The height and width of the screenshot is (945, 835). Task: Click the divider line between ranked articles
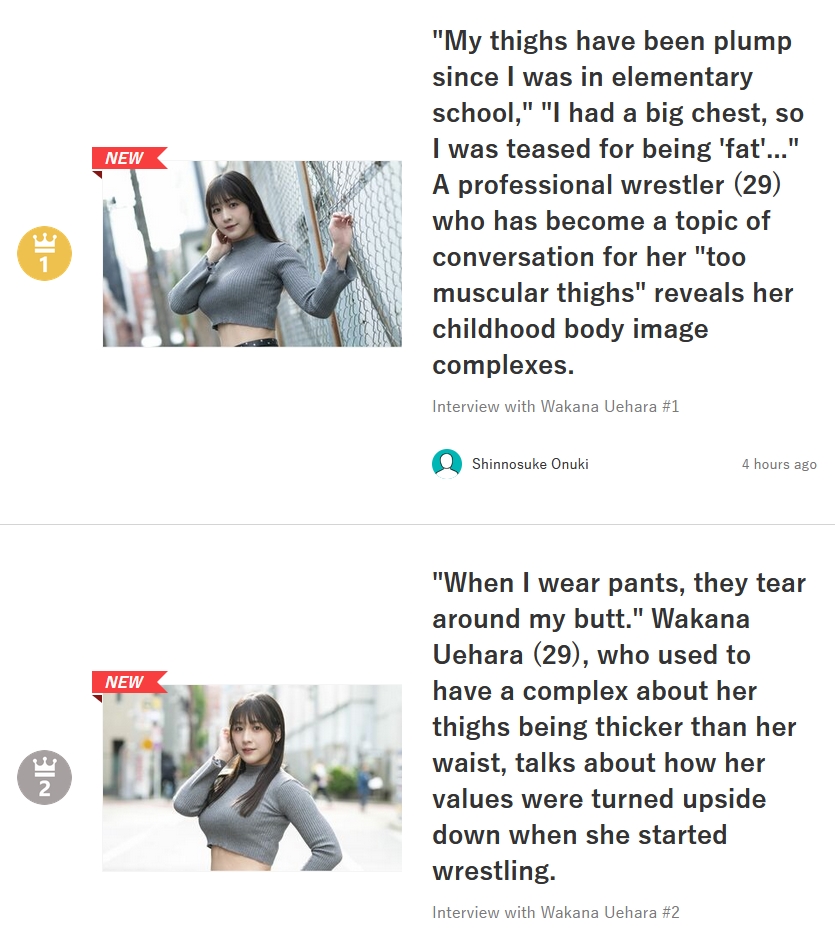[x=417, y=524]
